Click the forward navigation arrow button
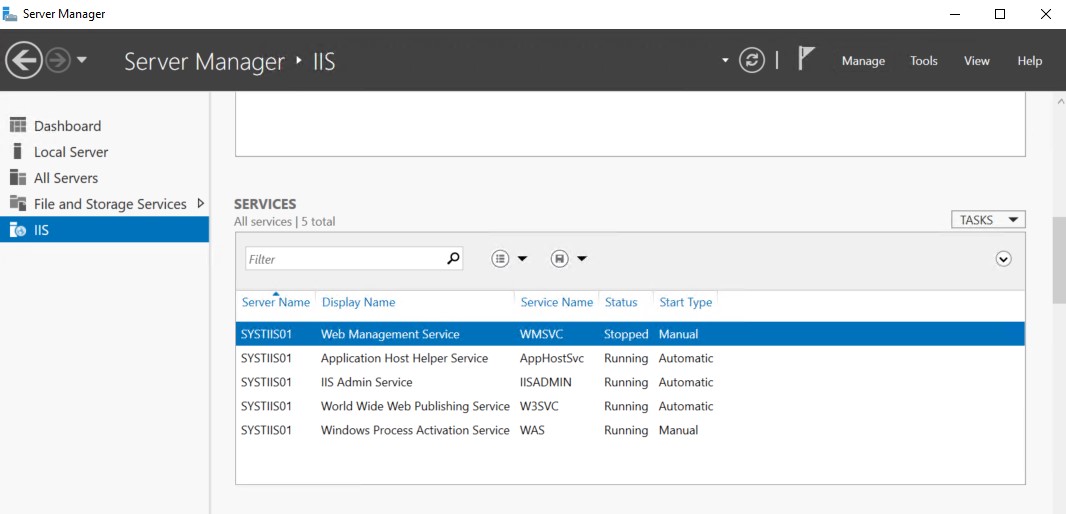This screenshot has height=514, width=1066. coord(58,61)
